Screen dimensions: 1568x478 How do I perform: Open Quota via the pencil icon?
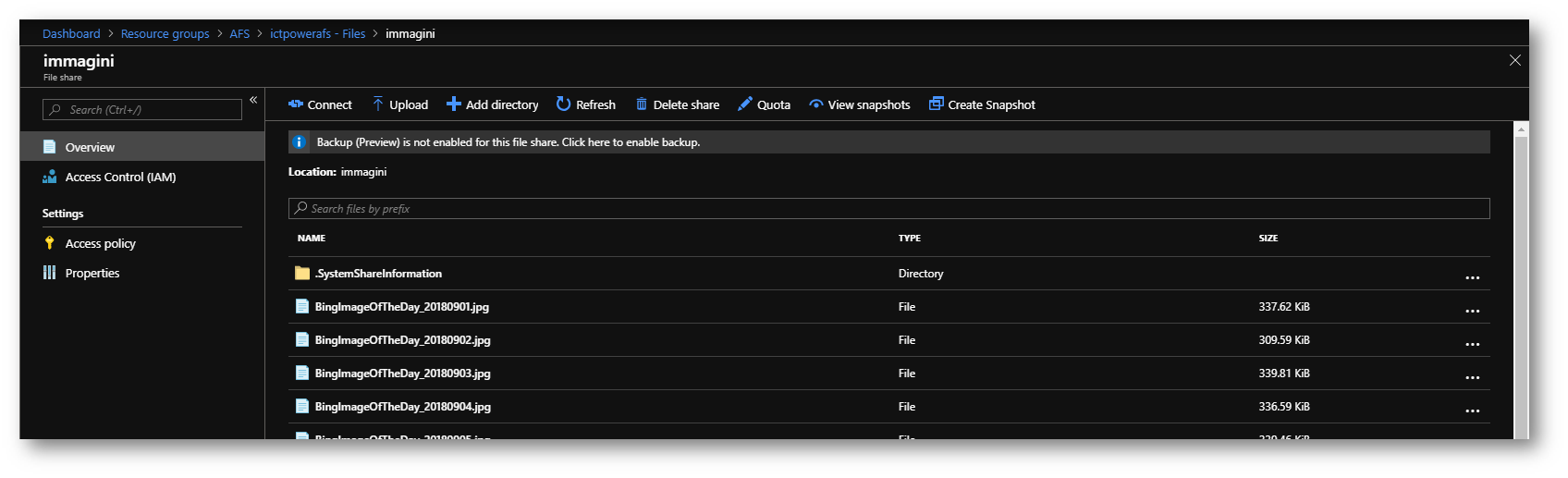[x=745, y=104]
